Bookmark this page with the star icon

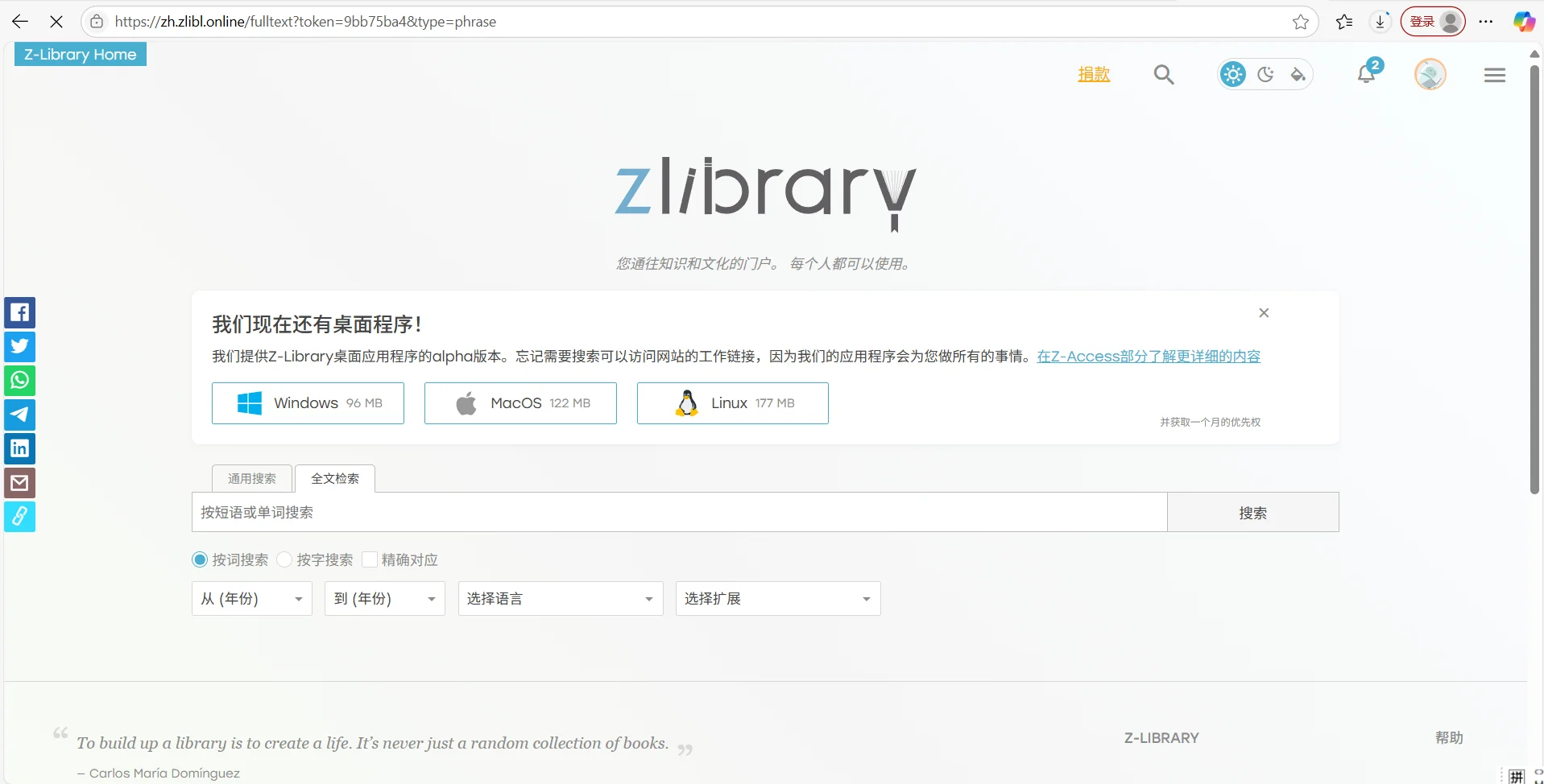point(1300,22)
